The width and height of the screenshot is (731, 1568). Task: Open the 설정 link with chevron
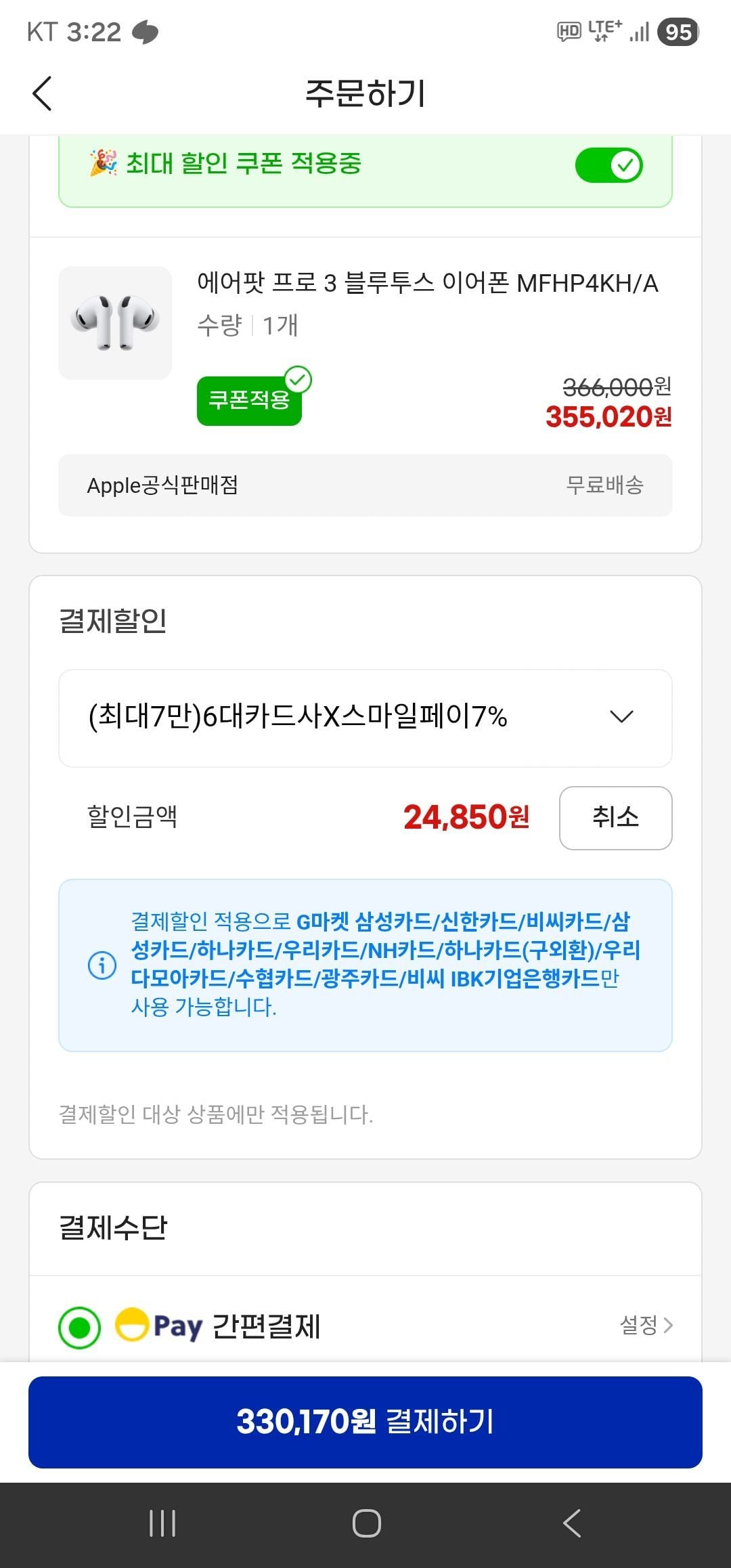[x=646, y=1325]
